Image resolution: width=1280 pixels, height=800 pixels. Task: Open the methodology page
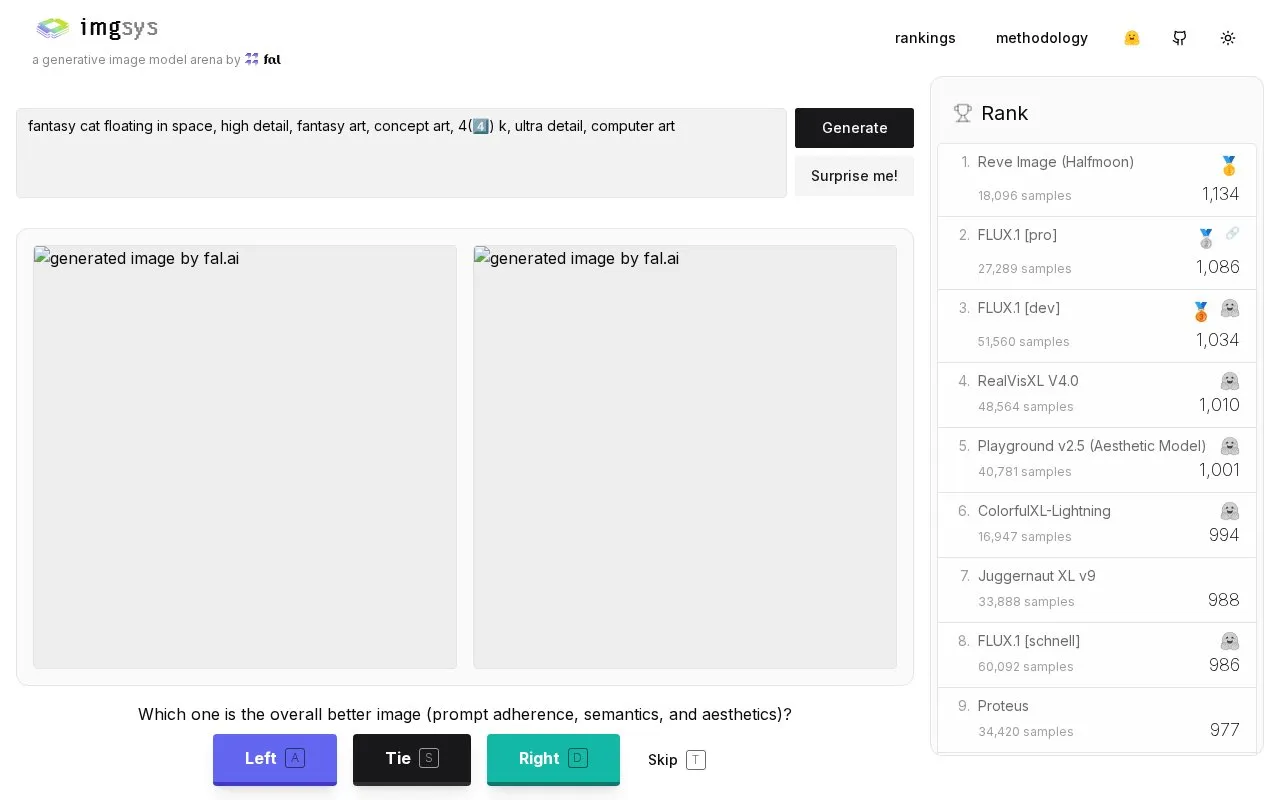tap(1042, 38)
